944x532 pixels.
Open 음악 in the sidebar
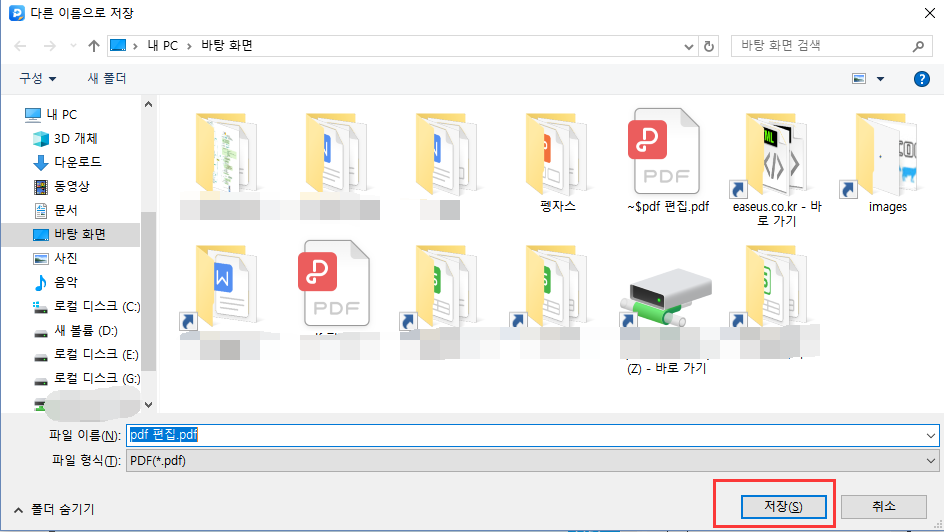point(55,282)
